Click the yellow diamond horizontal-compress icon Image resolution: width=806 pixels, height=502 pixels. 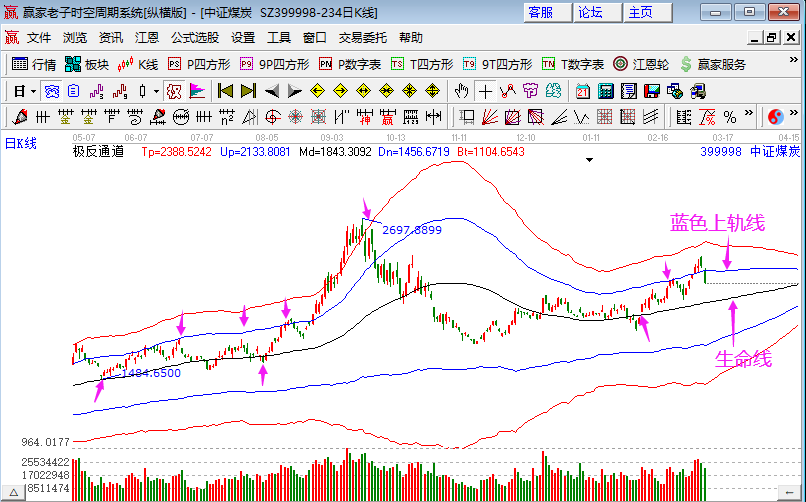(x=387, y=91)
